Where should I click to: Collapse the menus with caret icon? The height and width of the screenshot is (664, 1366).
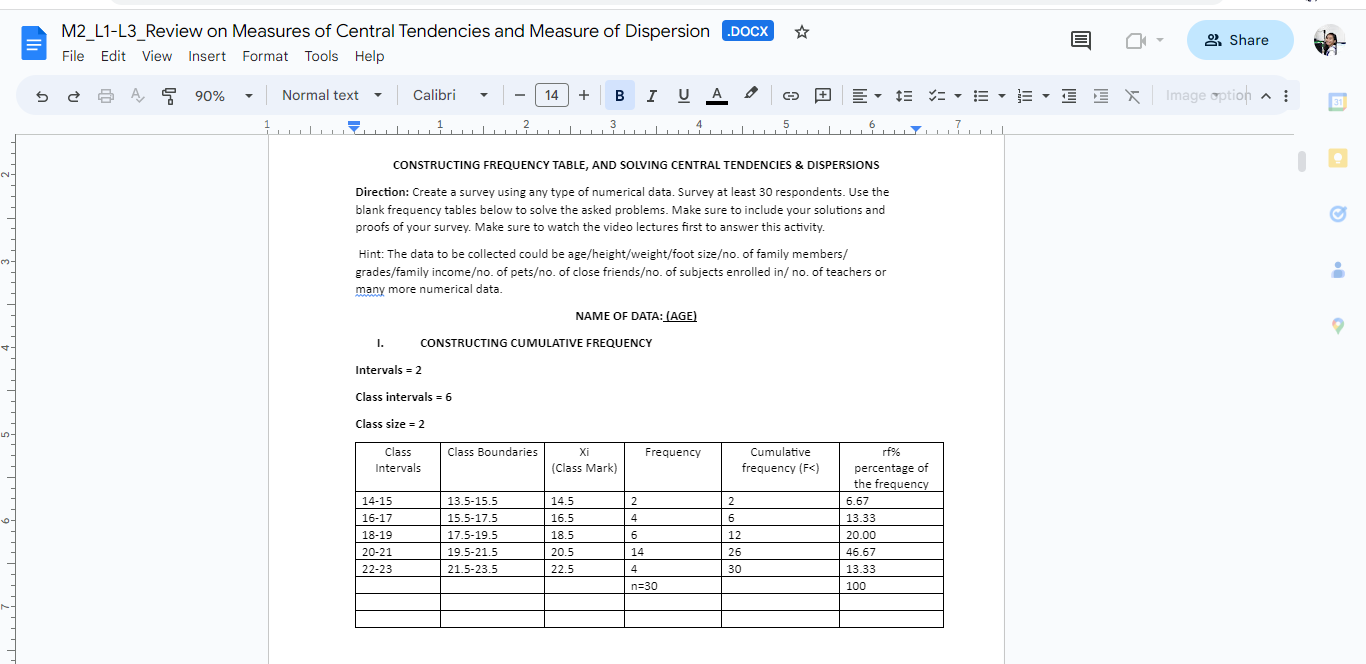pos(1265,96)
